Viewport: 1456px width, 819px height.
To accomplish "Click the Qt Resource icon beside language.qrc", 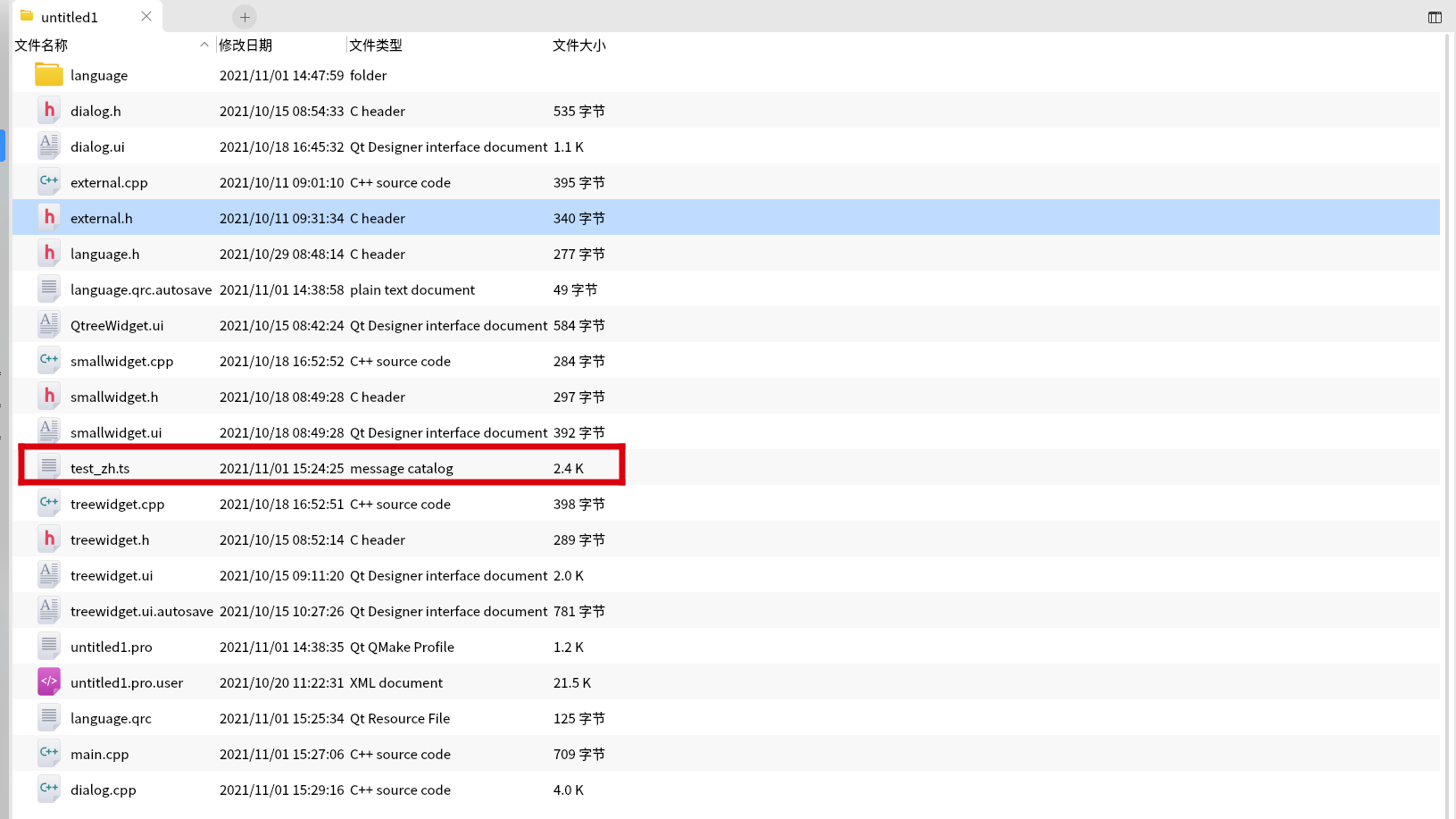I will (48, 717).
